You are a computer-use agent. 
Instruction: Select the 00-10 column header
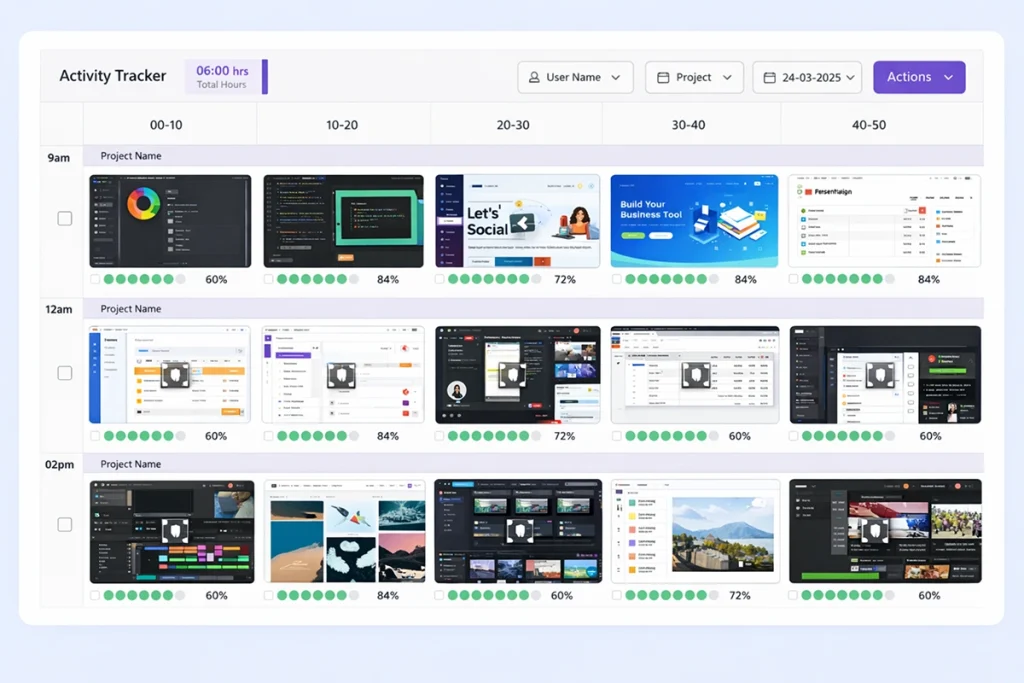(166, 125)
